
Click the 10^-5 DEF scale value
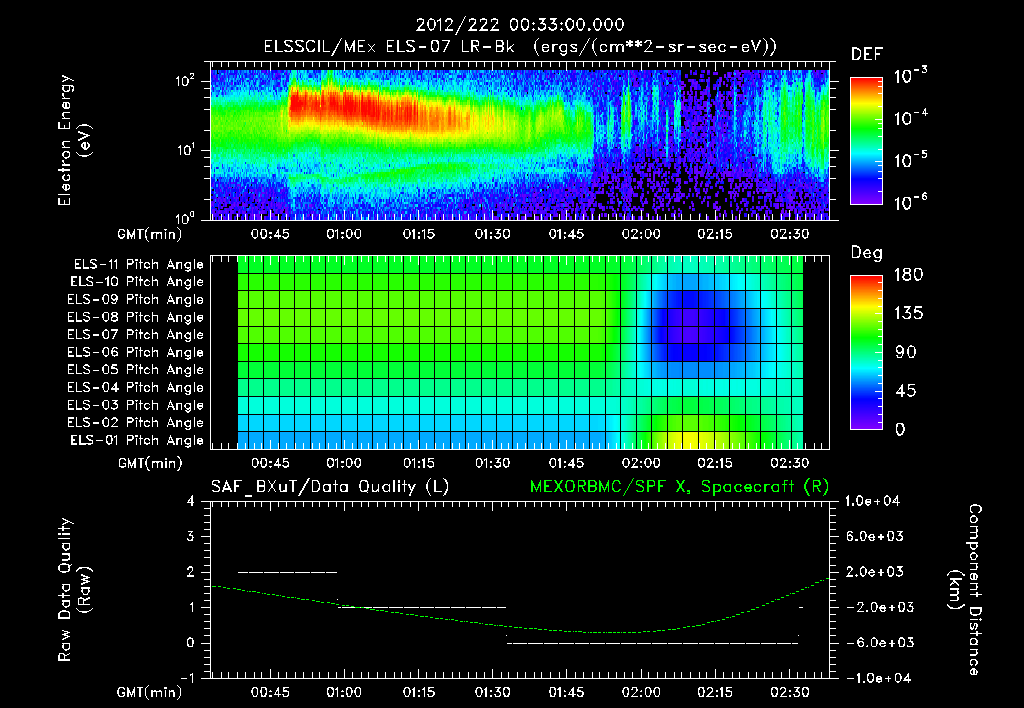[911, 159]
